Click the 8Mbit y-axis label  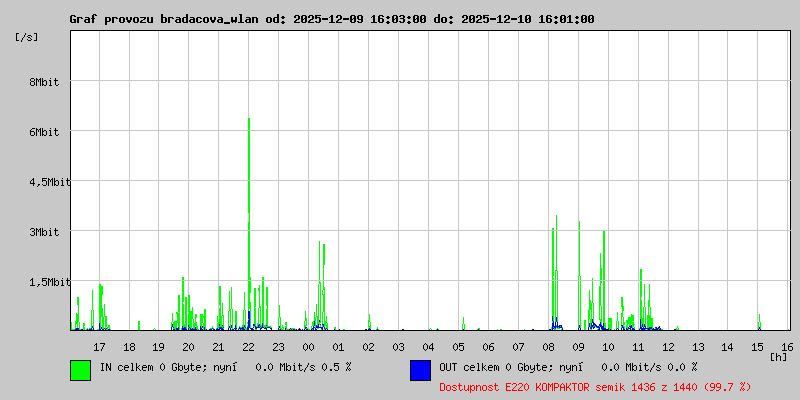tap(44, 82)
